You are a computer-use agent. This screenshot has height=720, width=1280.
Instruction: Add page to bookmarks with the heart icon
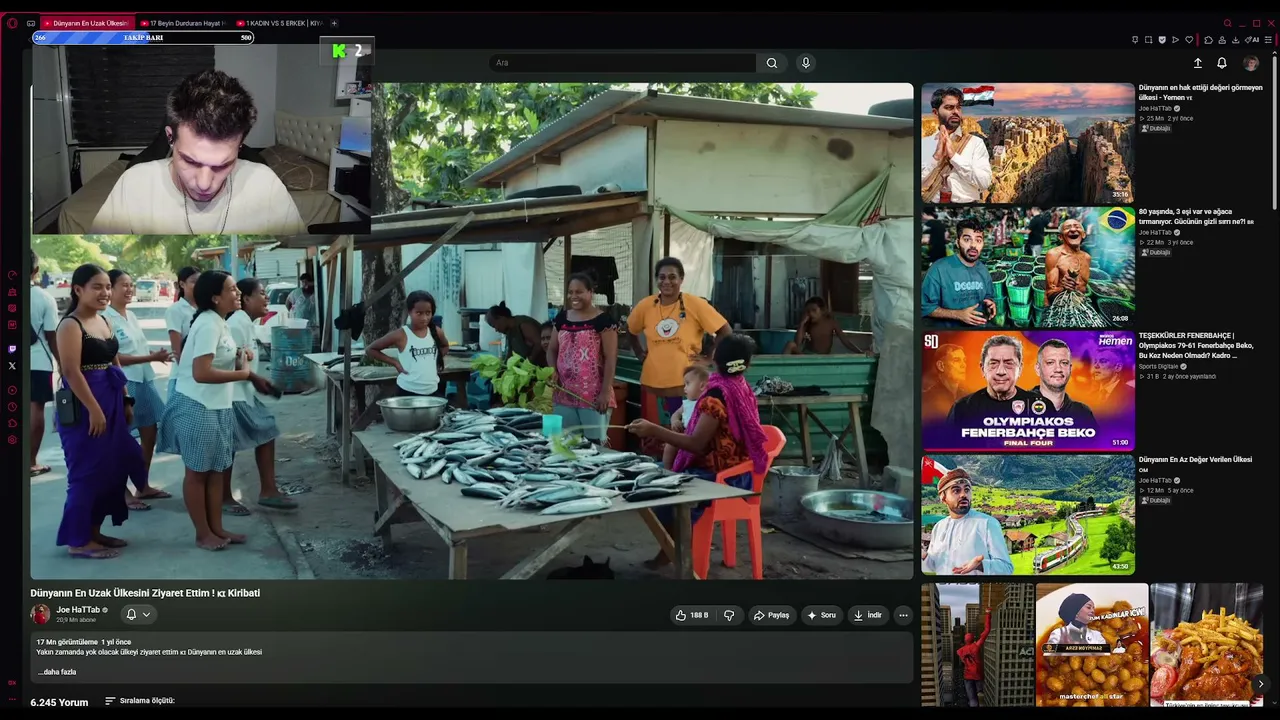click(1189, 40)
